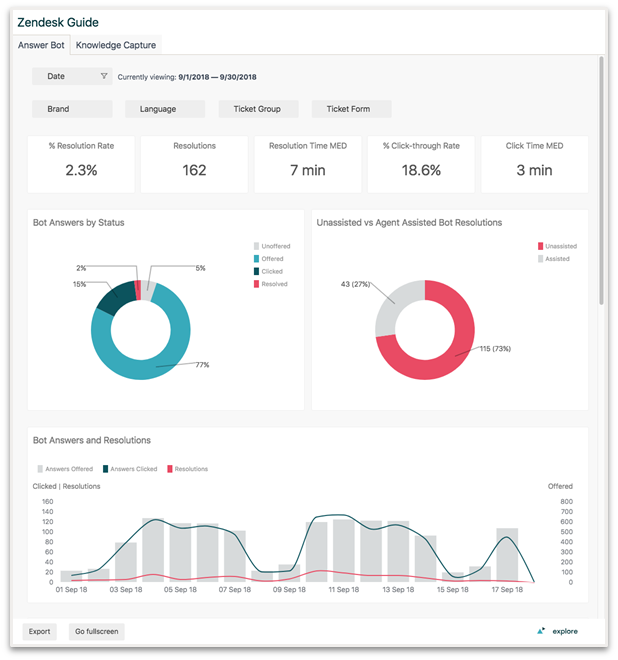Screen dimensions: 618x660
Task: Click the funnel icon in the Date filter
Action: coord(104,76)
